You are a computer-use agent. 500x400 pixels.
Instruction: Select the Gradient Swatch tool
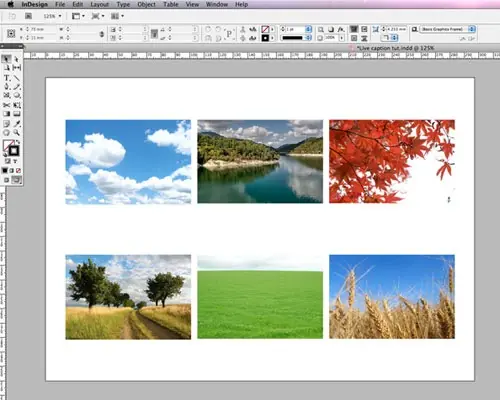6,114
